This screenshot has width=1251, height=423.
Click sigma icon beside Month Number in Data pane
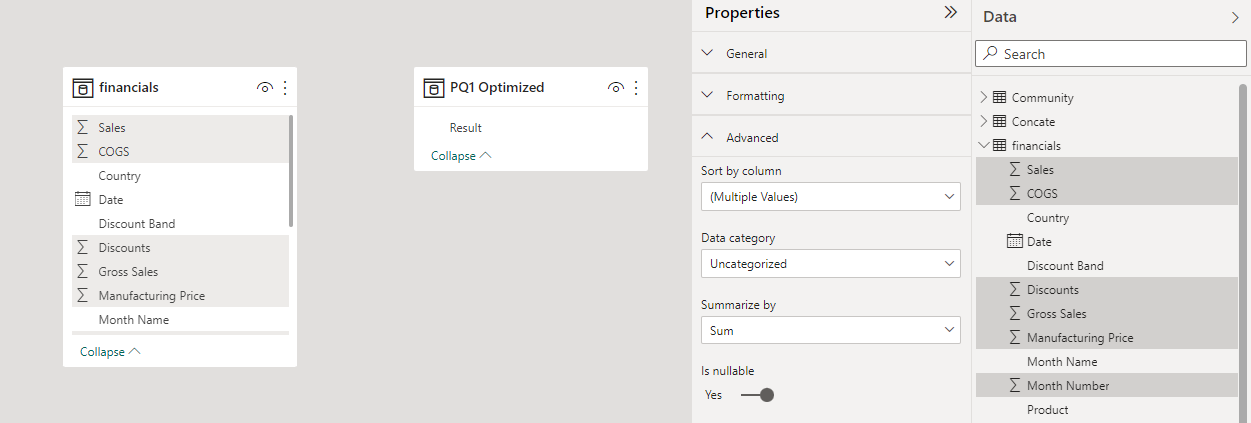(1015, 386)
